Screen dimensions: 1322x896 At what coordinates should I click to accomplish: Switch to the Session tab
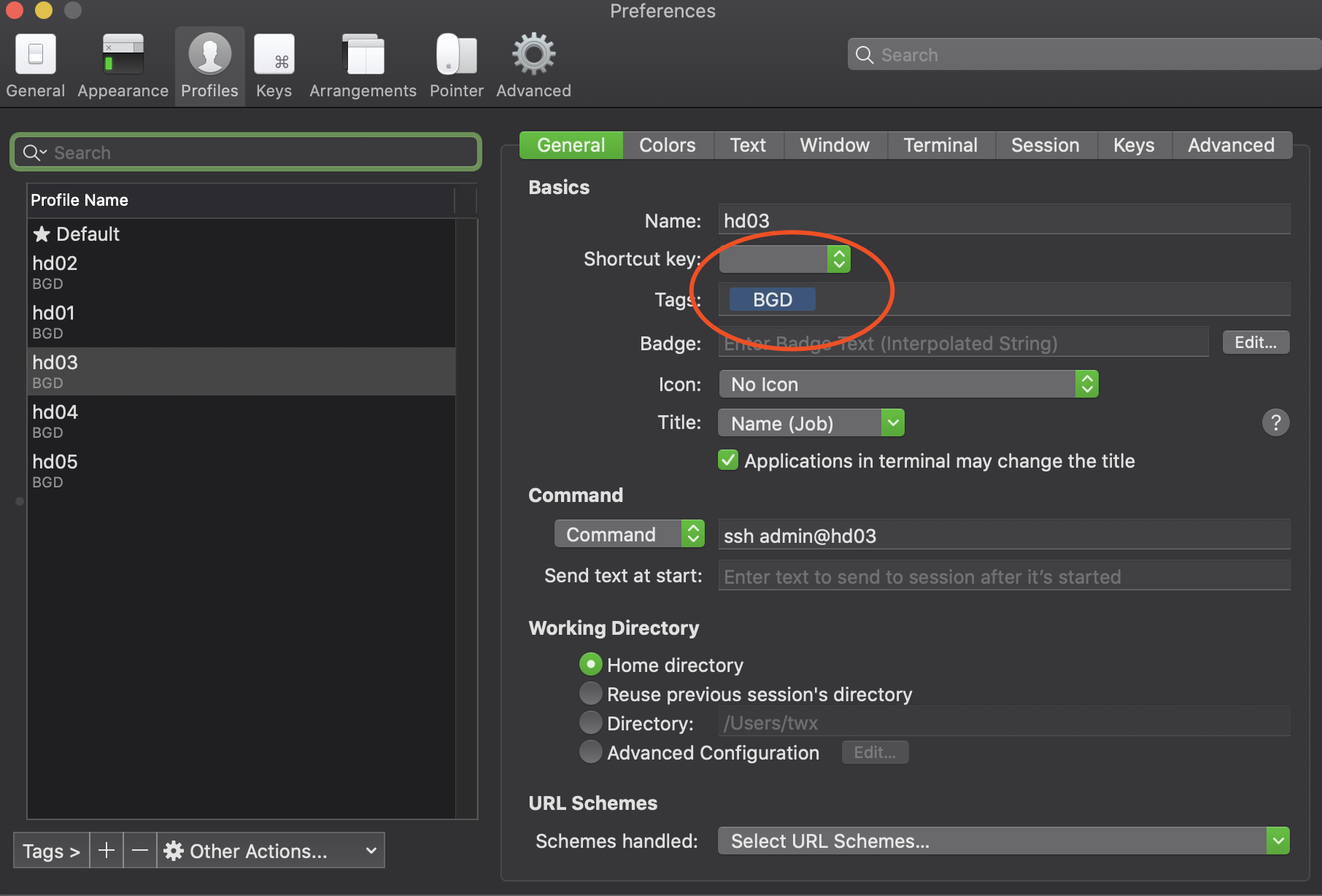click(1045, 145)
